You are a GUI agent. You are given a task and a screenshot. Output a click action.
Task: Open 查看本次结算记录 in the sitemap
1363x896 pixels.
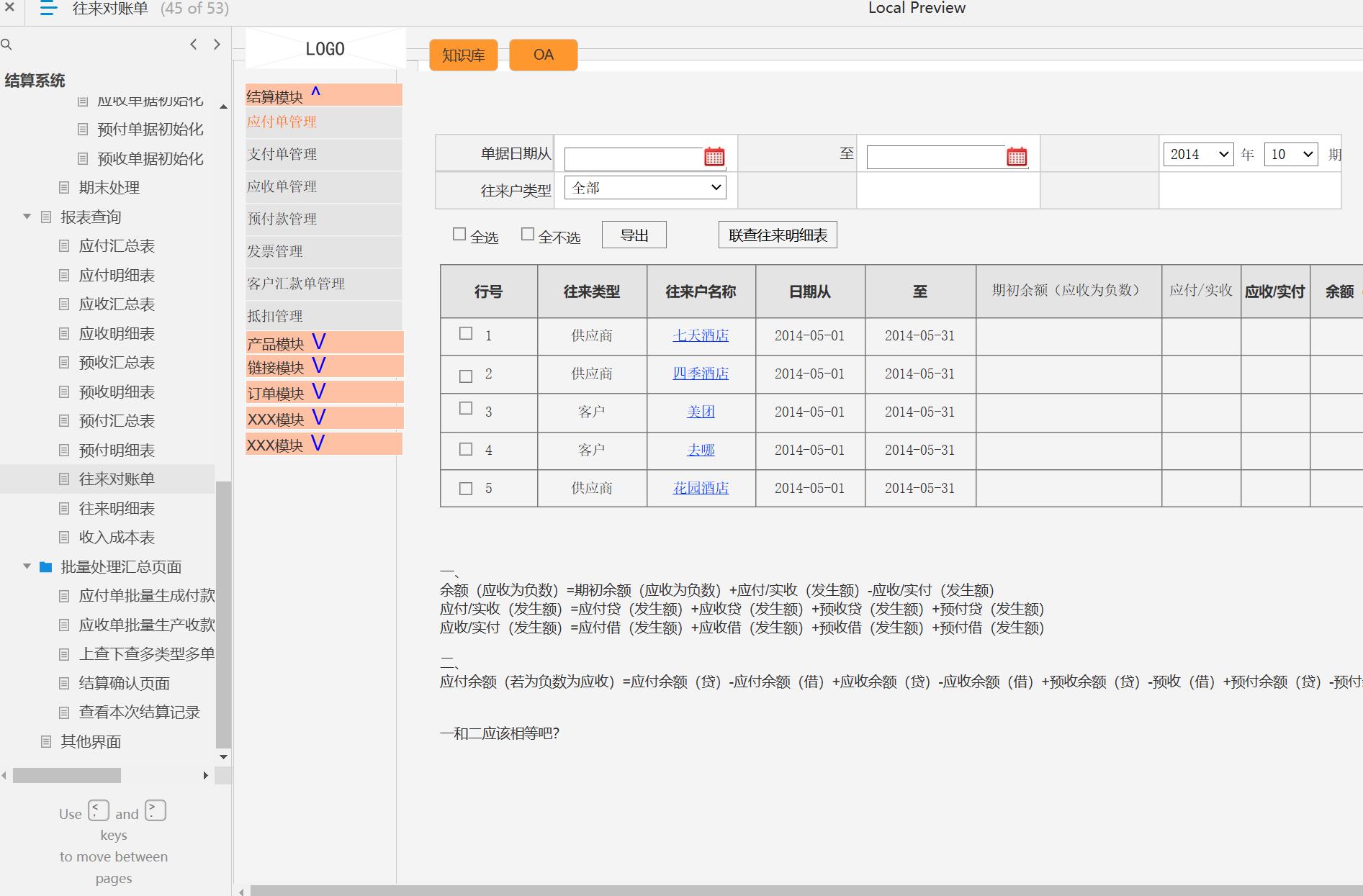(140, 712)
